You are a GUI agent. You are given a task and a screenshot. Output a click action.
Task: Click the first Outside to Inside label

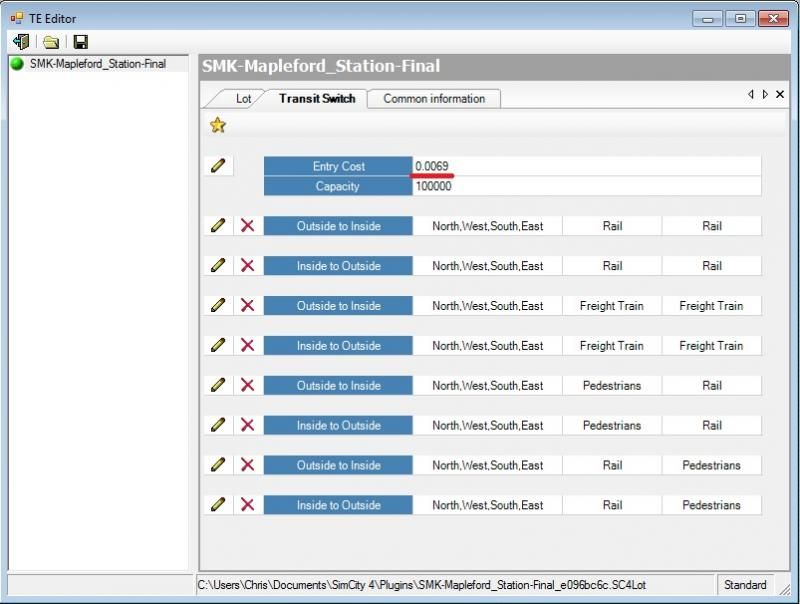tap(338, 226)
